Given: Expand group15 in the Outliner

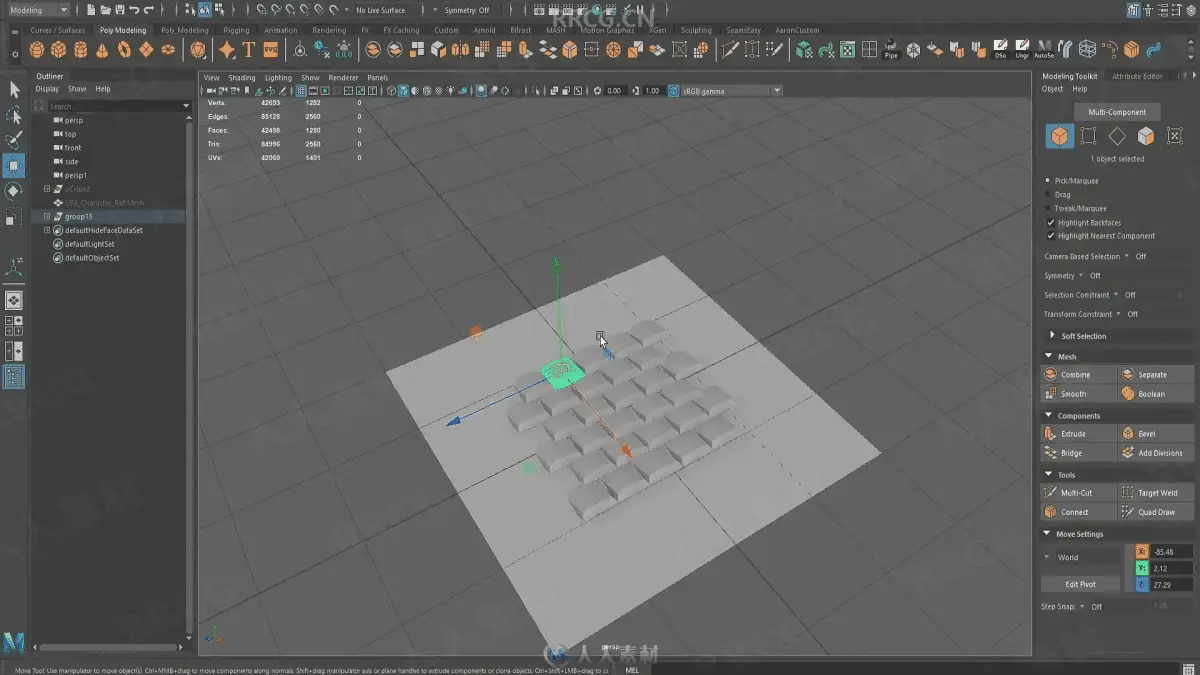Looking at the screenshot, I should click(47, 216).
